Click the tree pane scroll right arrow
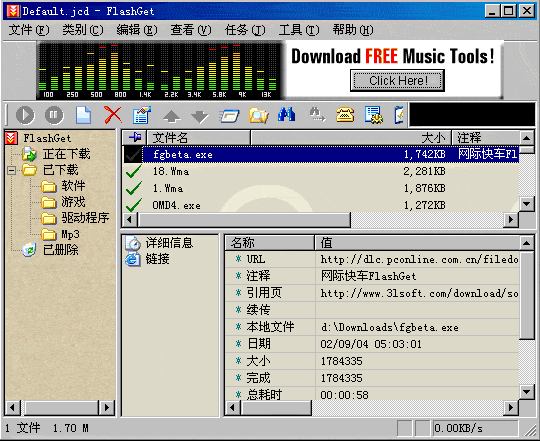This screenshot has height=441, width=540. pyautogui.click(x=107, y=408)
